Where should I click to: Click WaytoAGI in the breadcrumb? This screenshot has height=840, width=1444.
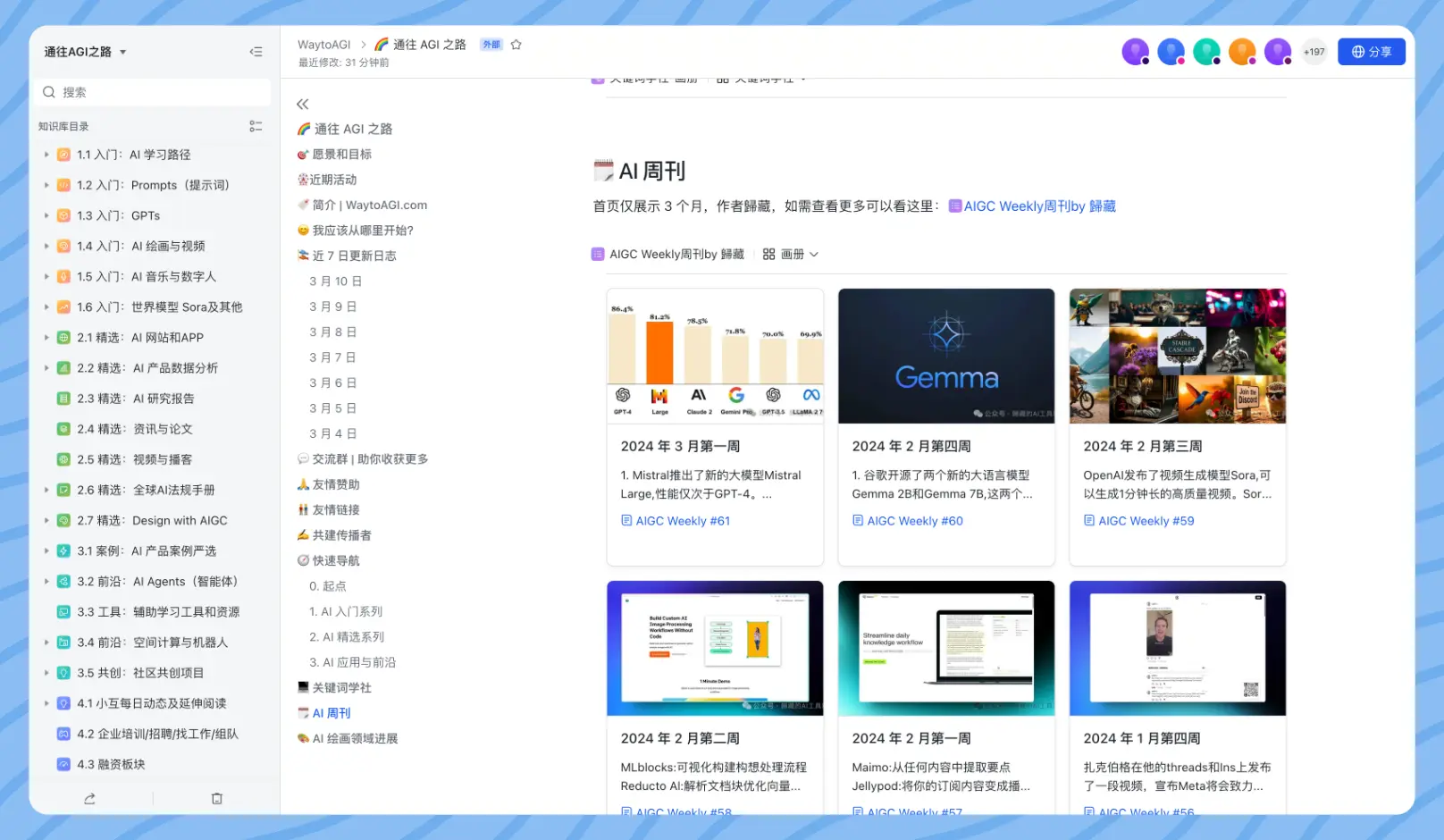pyautogui.click(x=323, y=45)
